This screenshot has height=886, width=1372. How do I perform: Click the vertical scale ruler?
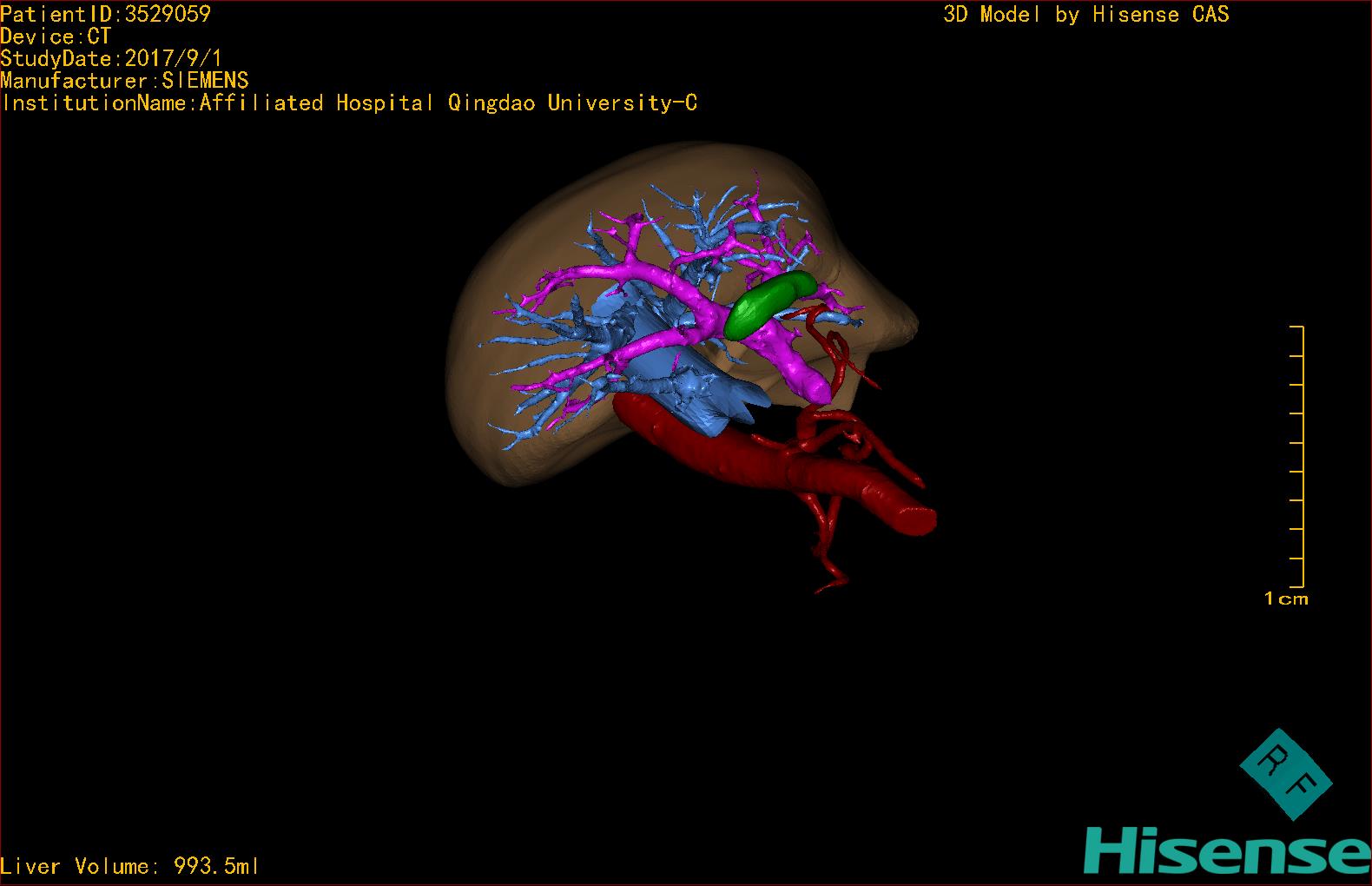pyautogui.click(x=1297, y=456)
